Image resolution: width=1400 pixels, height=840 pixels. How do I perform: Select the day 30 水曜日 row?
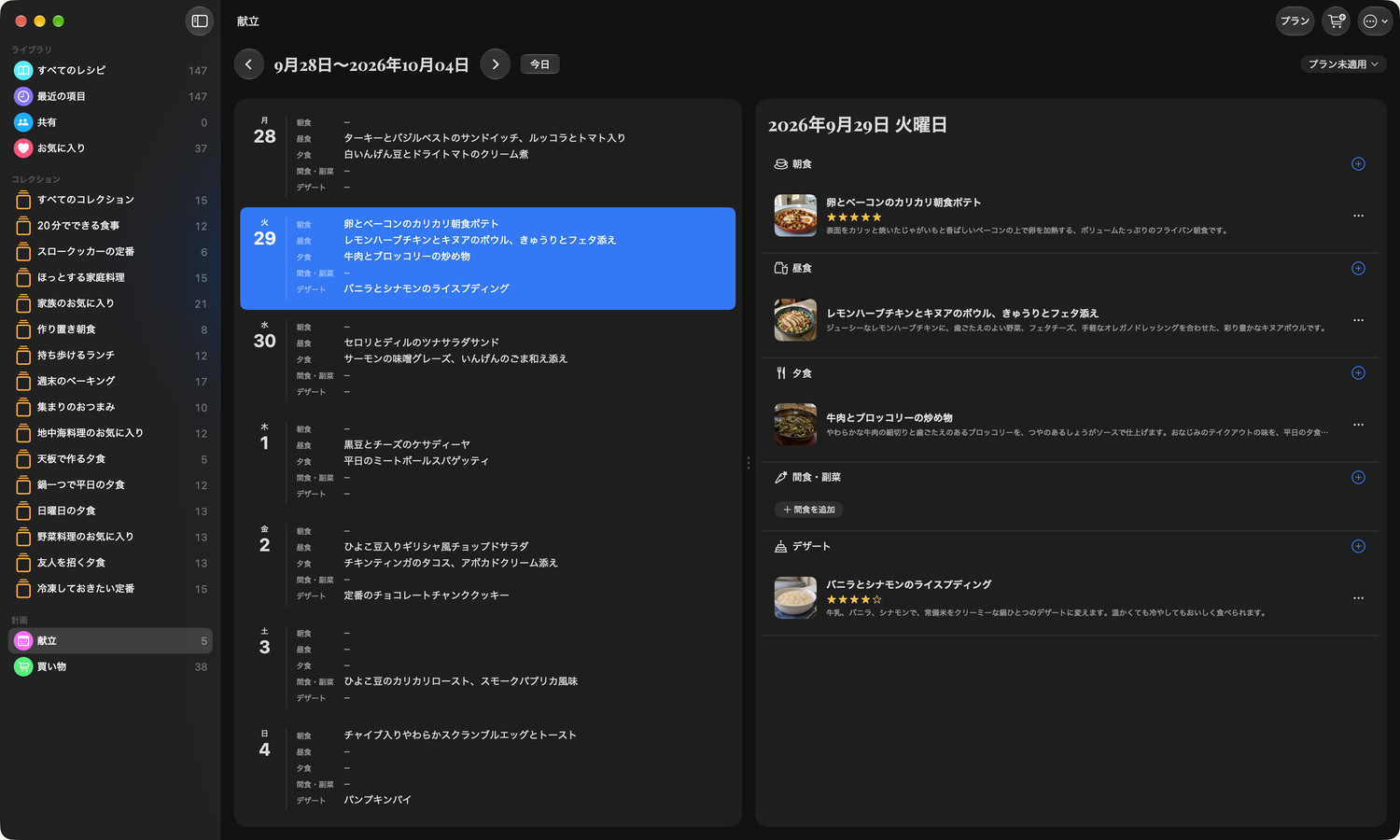[x=487, y=359]
